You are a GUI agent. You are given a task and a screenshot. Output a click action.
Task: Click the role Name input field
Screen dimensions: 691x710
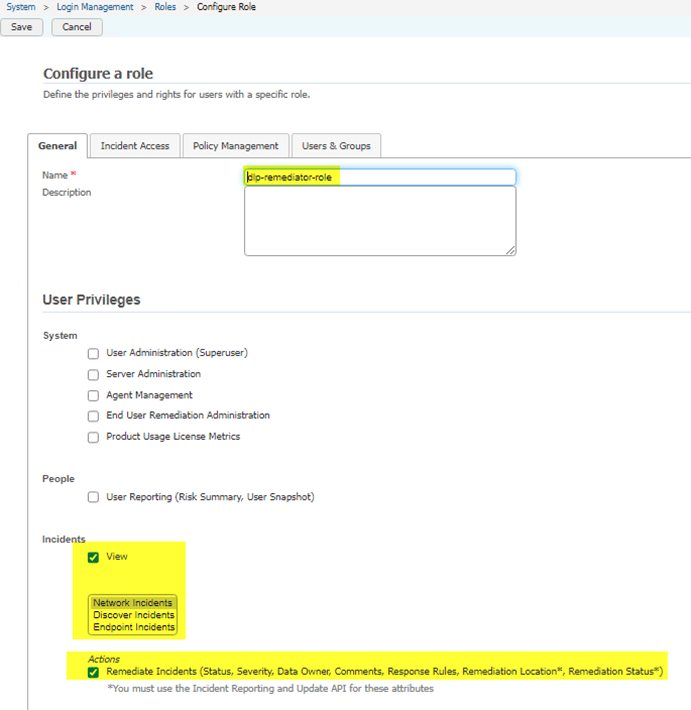380,177
